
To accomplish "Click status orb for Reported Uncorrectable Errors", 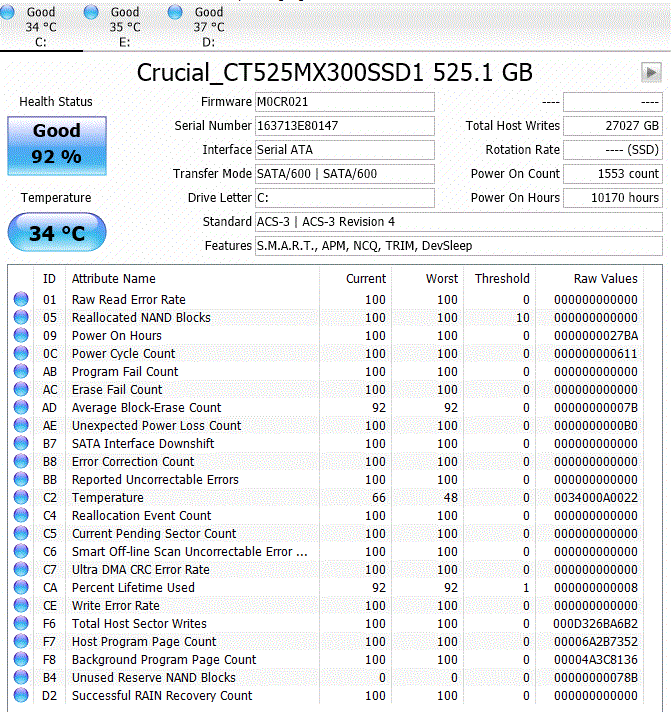I will point(21,479).
